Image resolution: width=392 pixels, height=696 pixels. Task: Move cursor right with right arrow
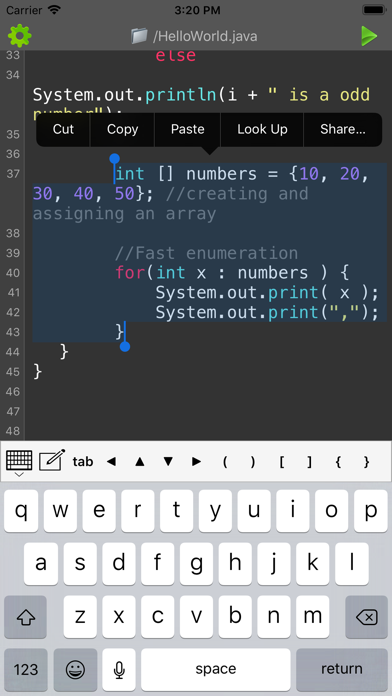(196, 462)
